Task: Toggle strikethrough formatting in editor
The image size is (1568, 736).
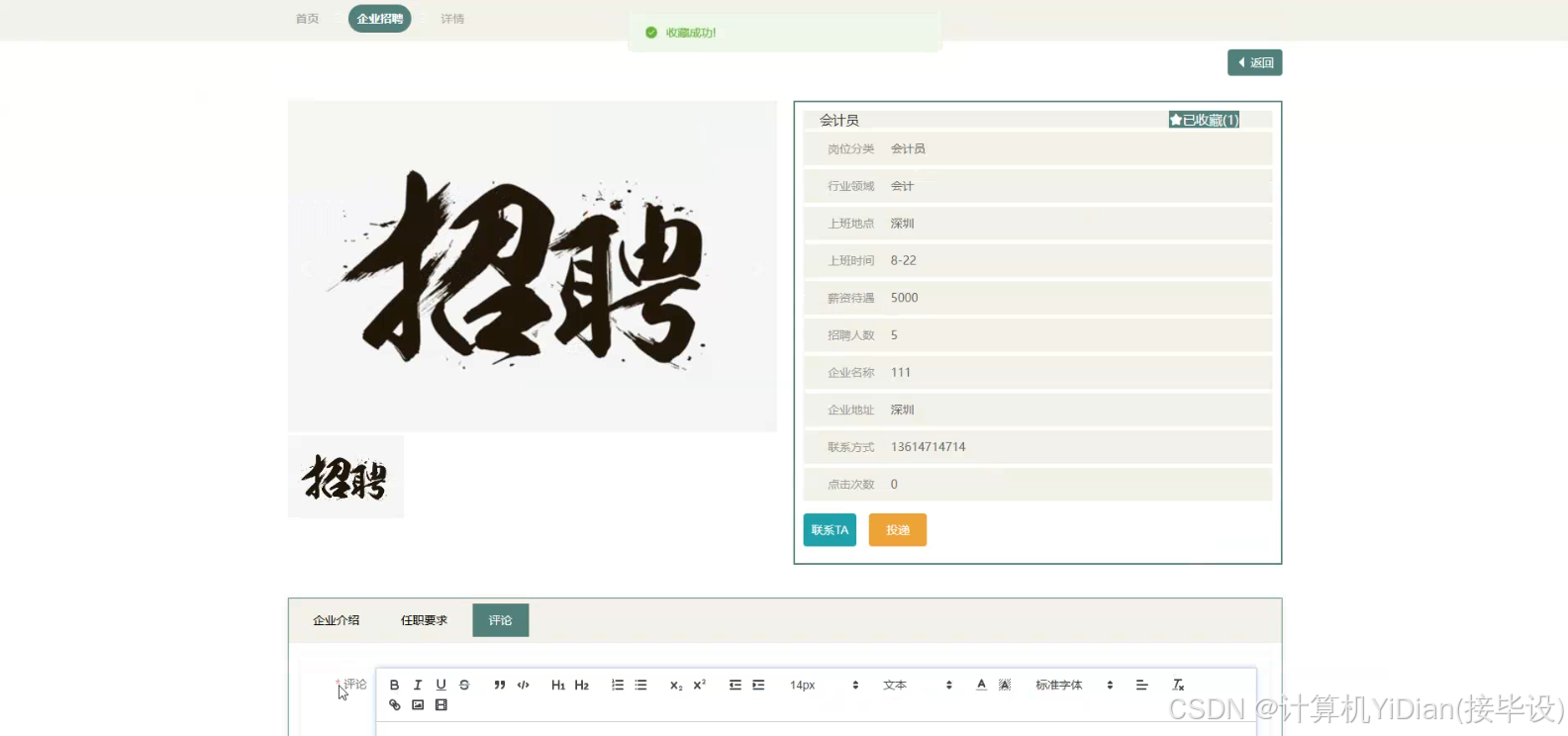Action: [x=464, y=685]
